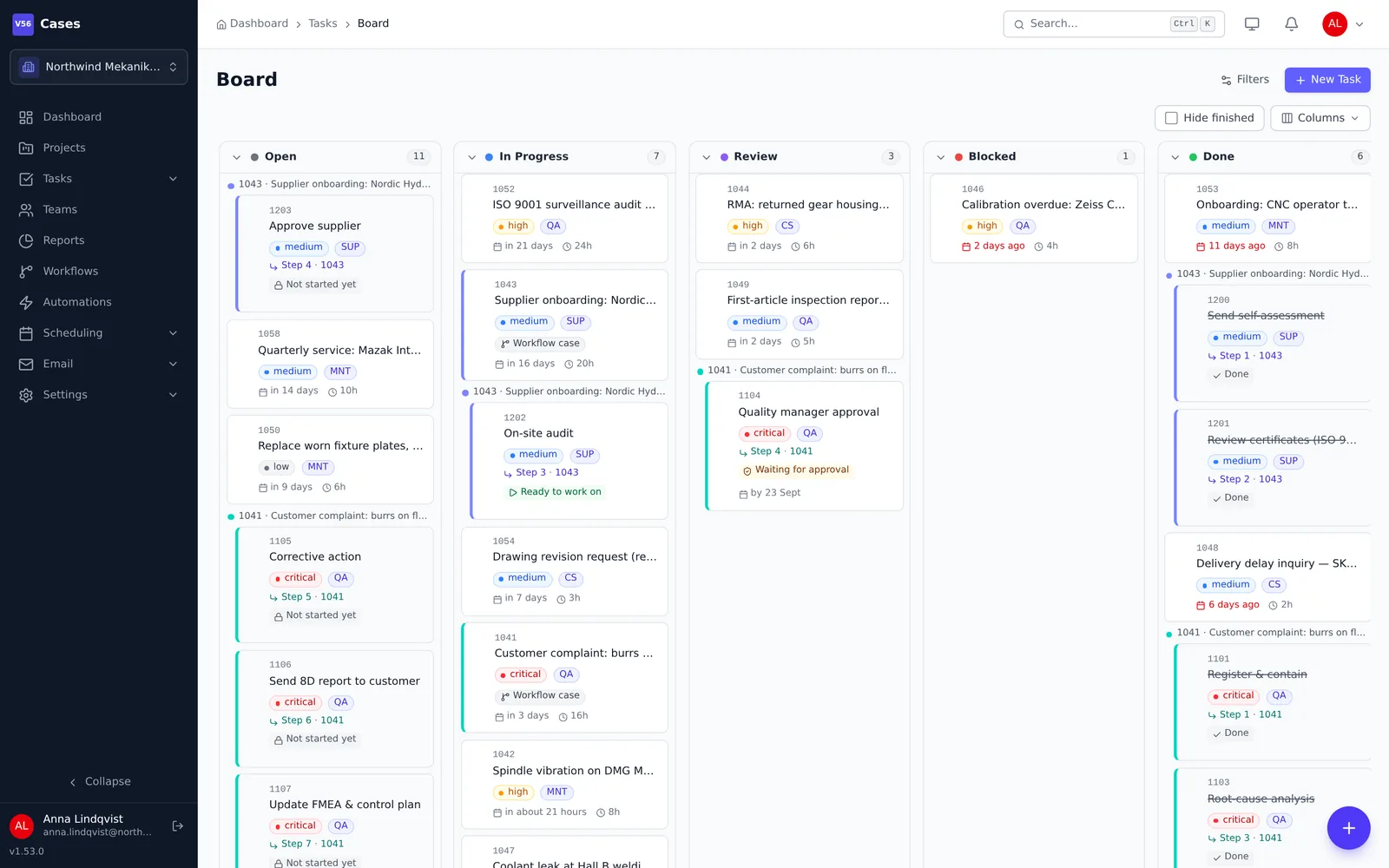Select Automations in the sidebar
This screenshot has height=868, width=1389.
coord(99,302)
